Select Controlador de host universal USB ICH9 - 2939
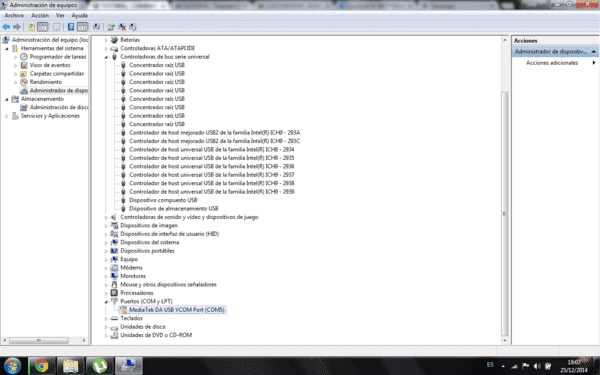Screen dimensions: 600x375 click(x=212, y=191)
